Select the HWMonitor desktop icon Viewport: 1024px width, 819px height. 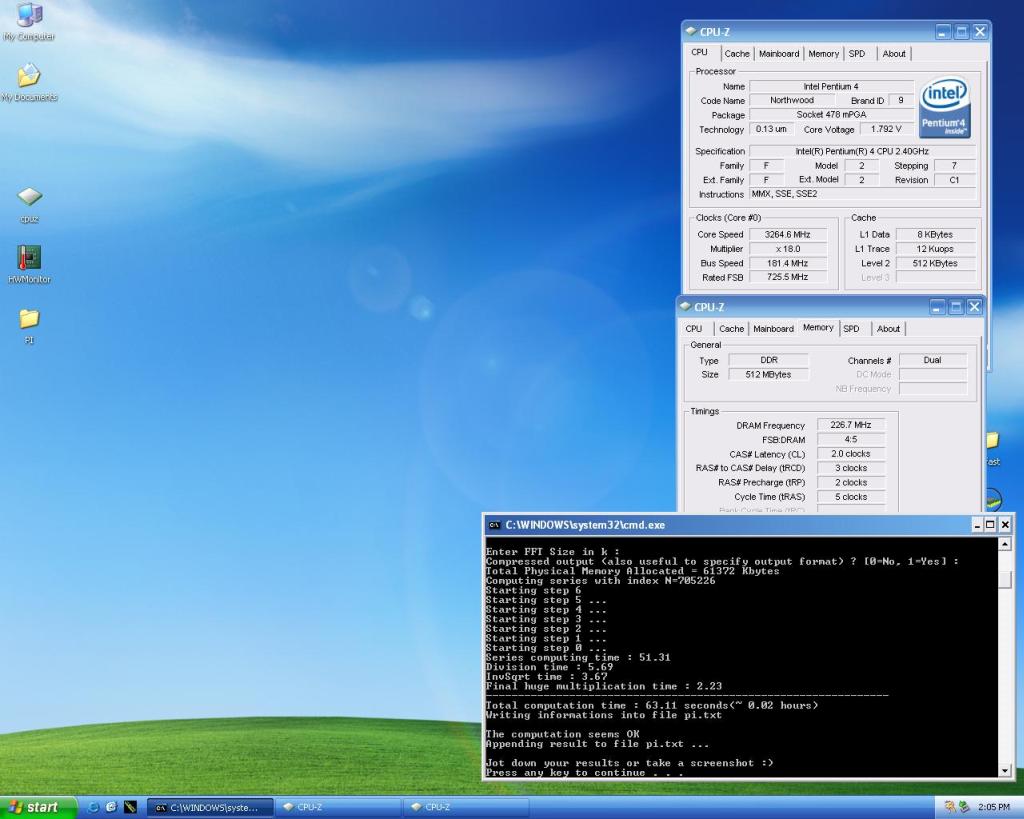click(29, 265)
